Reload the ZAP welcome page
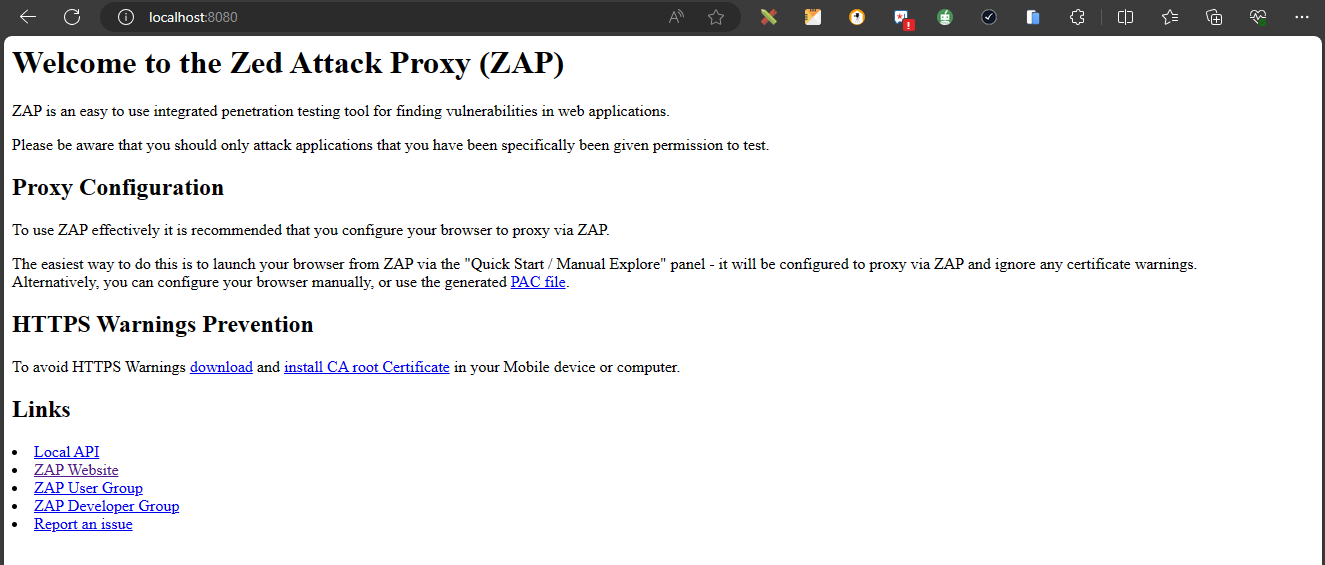1325x565 pixels. 72,17
